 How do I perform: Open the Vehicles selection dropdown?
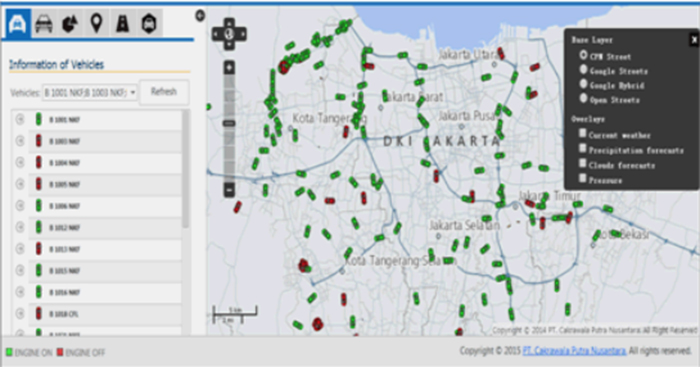90,92
